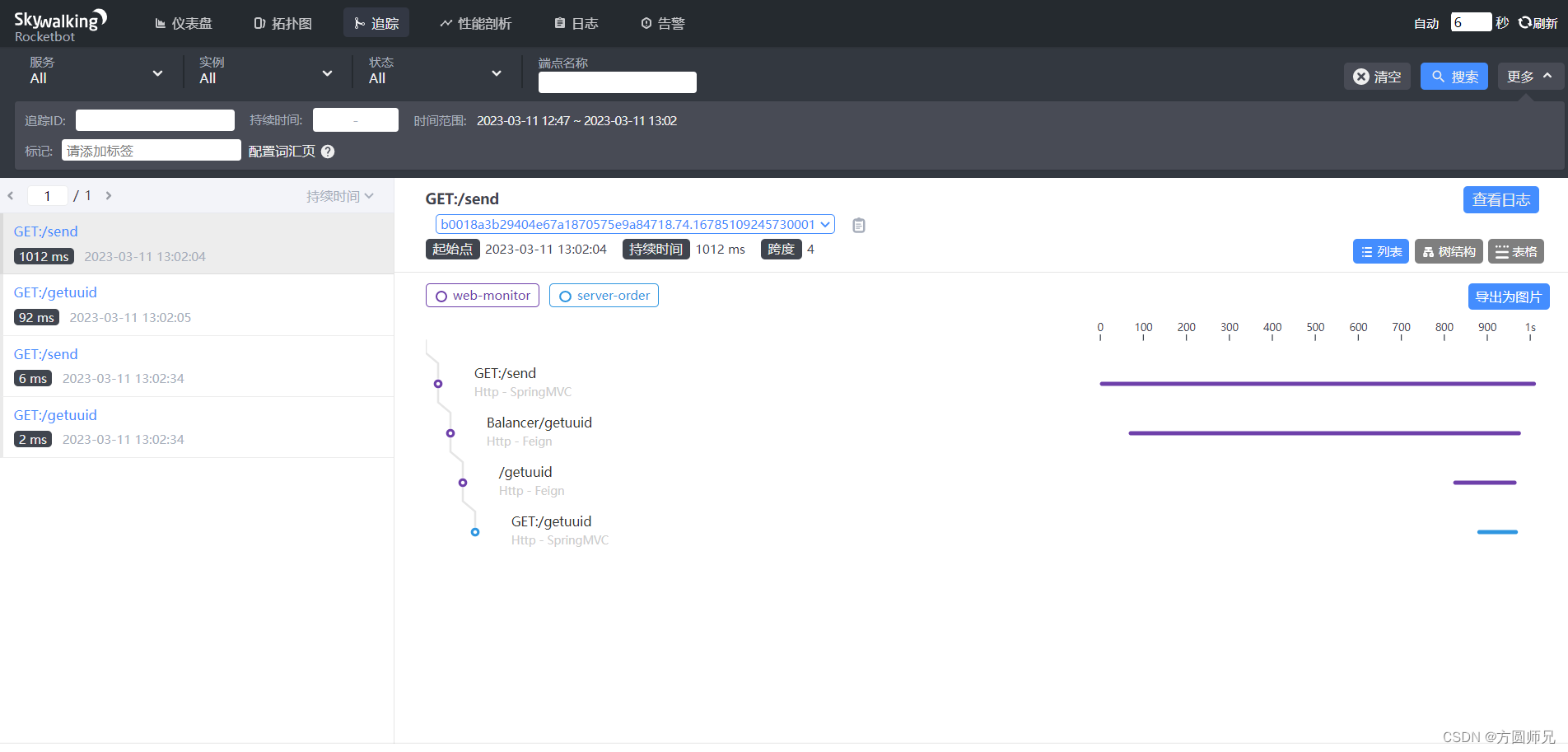This screenshot has height=752, width=1568.
Task: Open the 仪表盘 dashboard tab
Action: click(x=184, y=23)
